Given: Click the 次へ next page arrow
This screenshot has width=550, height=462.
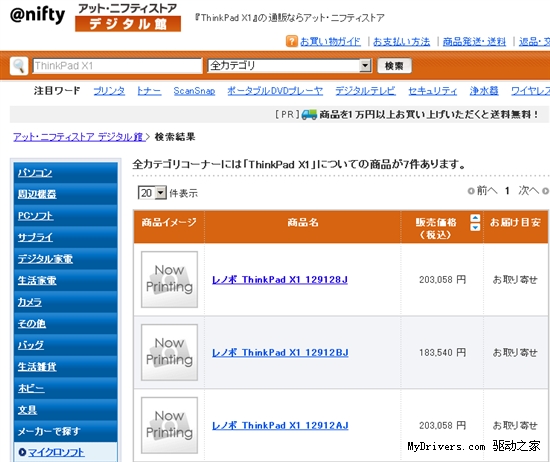Looking at the screenshot, I should click(545, 191).
